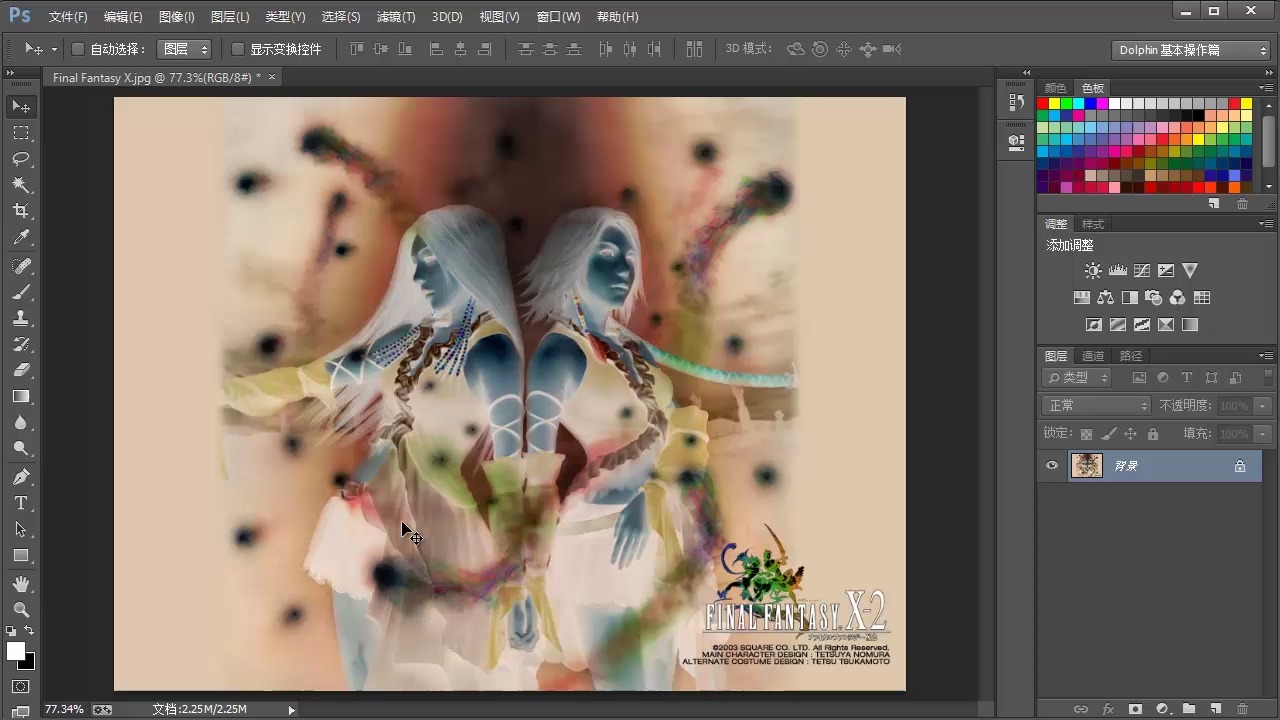The width and height of the screenshot is (1280, 720).
Task: Open the 正常 blend mode dropdown
Action: pyautogui.click(x=1097, y=406)
